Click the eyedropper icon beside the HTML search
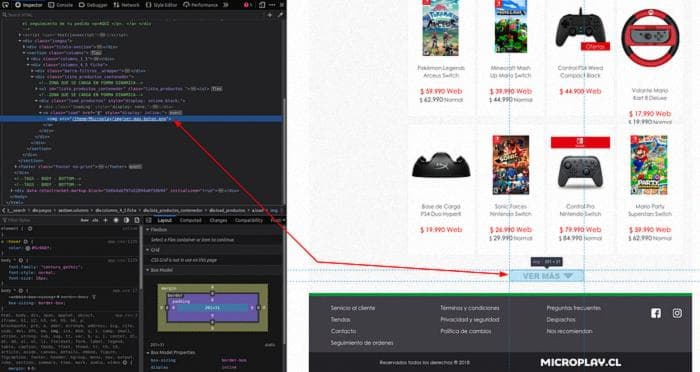The height and width of the screenshot is (372, 700). 280,15
